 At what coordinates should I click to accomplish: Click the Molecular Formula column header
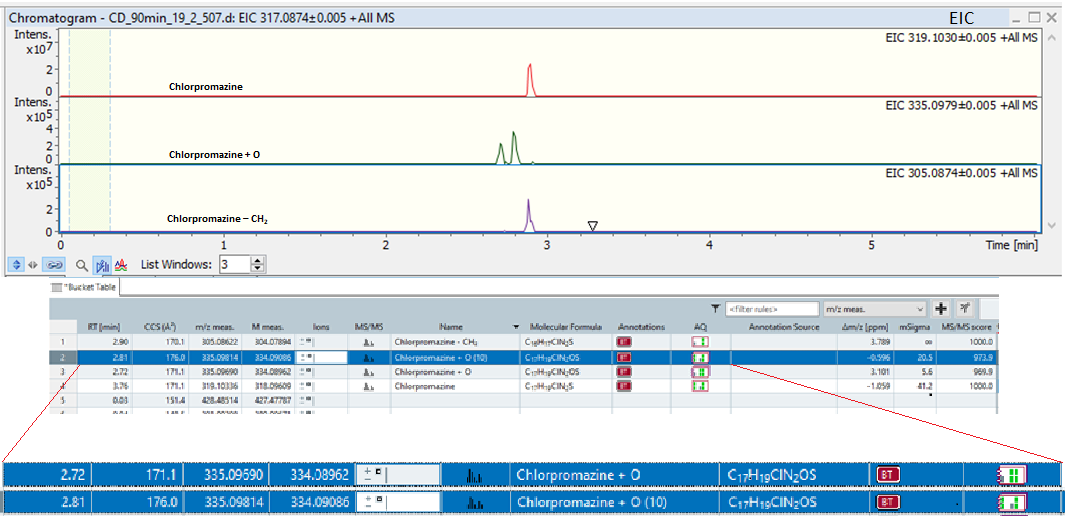tap(566, 327)
